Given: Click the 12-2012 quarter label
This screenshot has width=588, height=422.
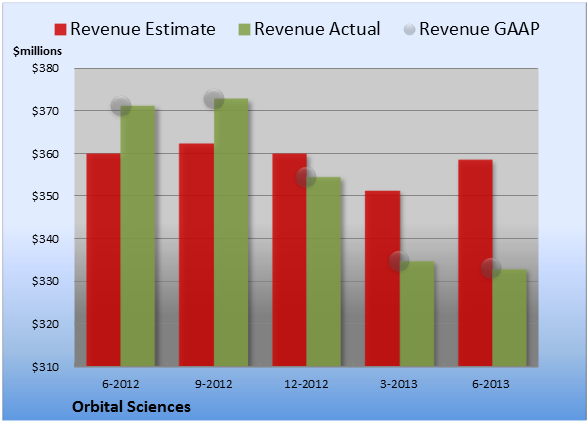Looking at the screenshot, I should (x=306, y=384).
